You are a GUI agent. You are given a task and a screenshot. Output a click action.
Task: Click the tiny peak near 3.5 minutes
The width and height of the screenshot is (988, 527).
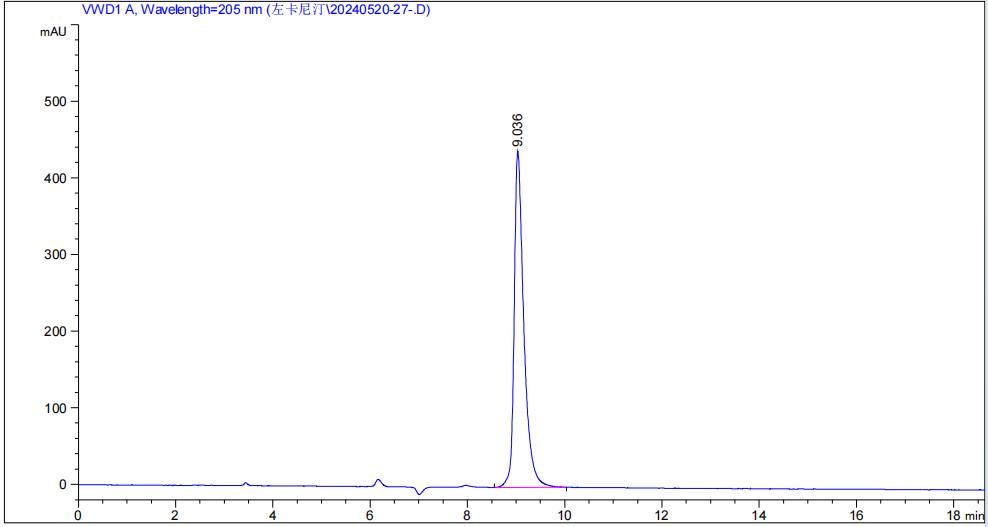[x=246, y=483]
